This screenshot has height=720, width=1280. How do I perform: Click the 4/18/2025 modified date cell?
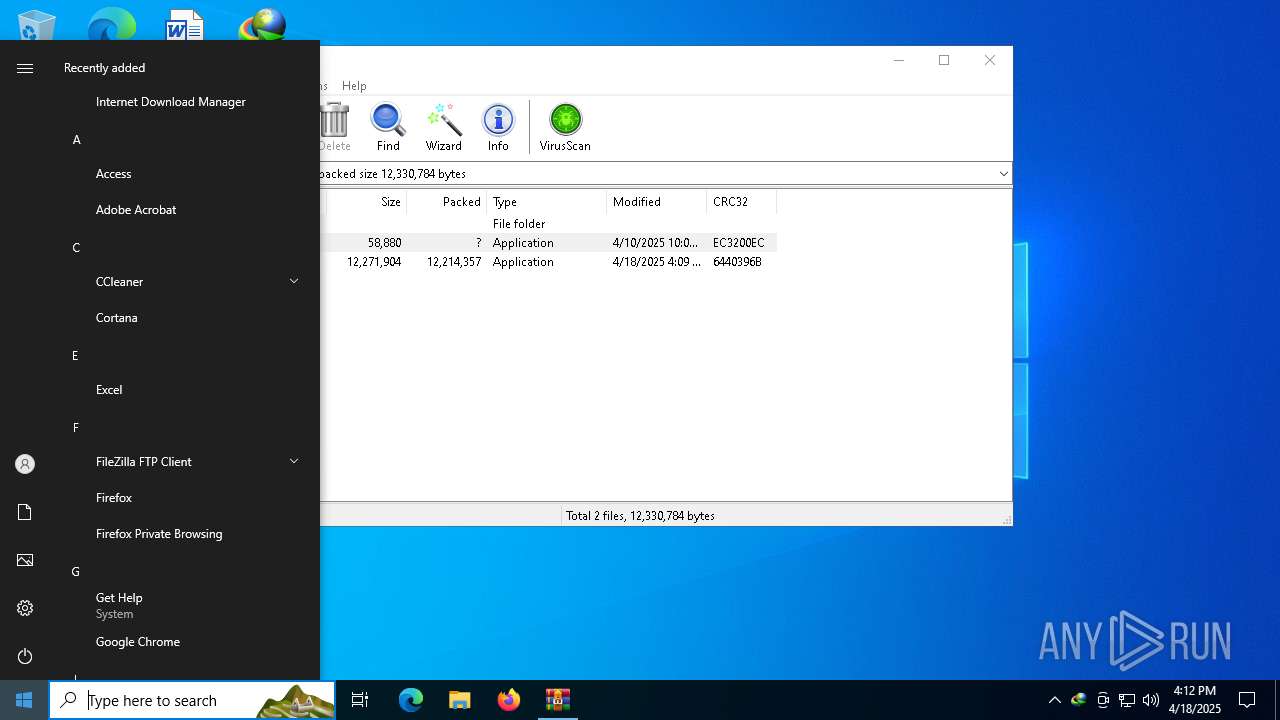click(656, 262)
